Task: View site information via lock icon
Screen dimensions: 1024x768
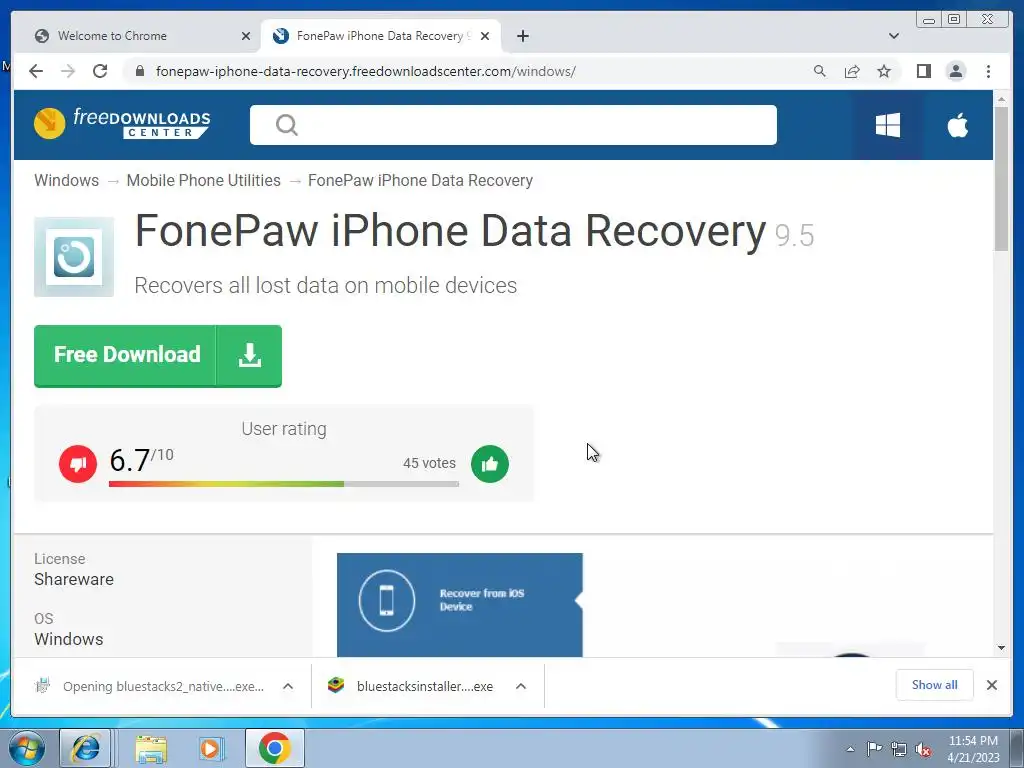Action: (x=139, y=71)
